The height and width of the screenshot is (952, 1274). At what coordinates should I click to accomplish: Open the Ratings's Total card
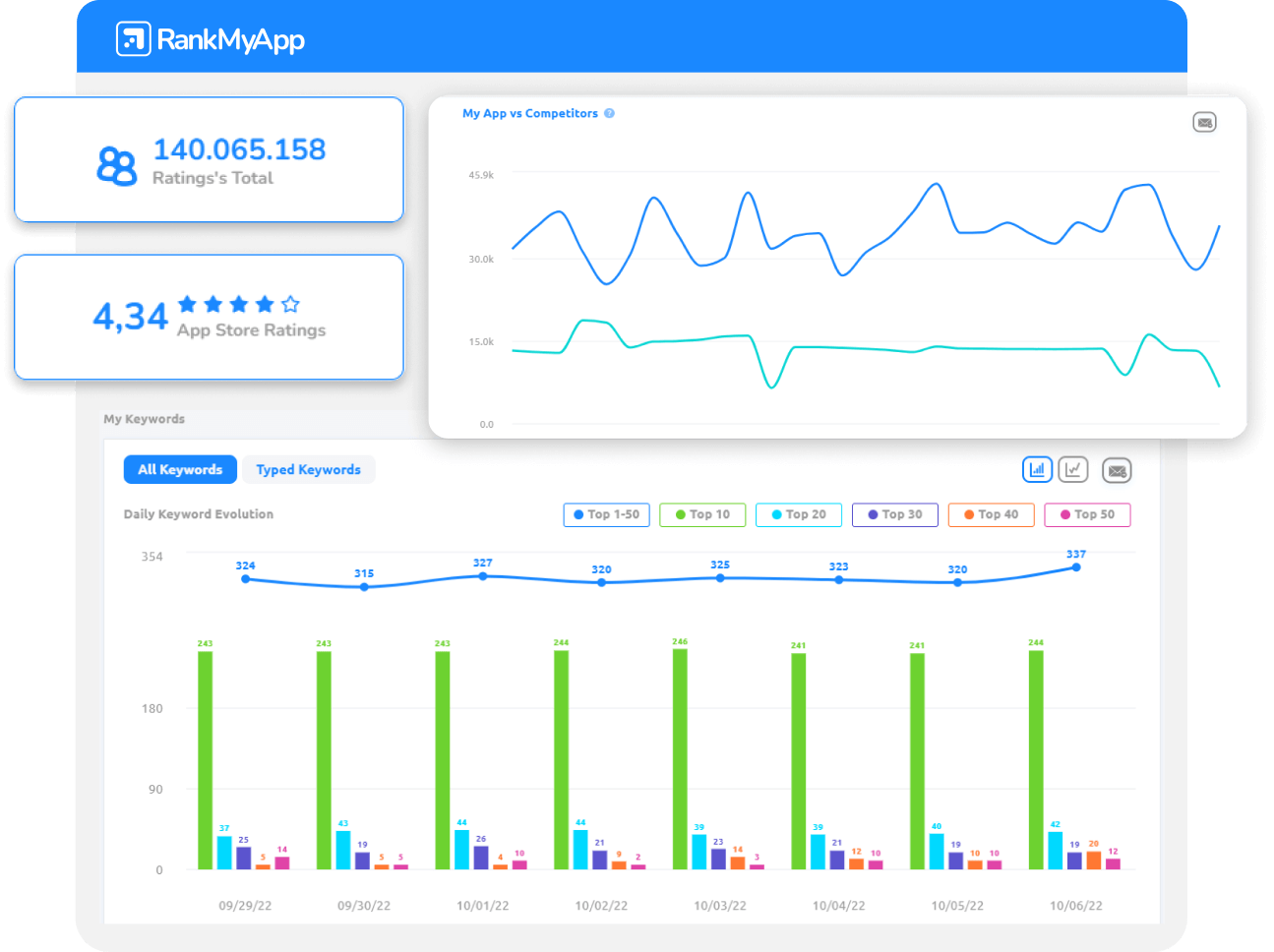208,158
